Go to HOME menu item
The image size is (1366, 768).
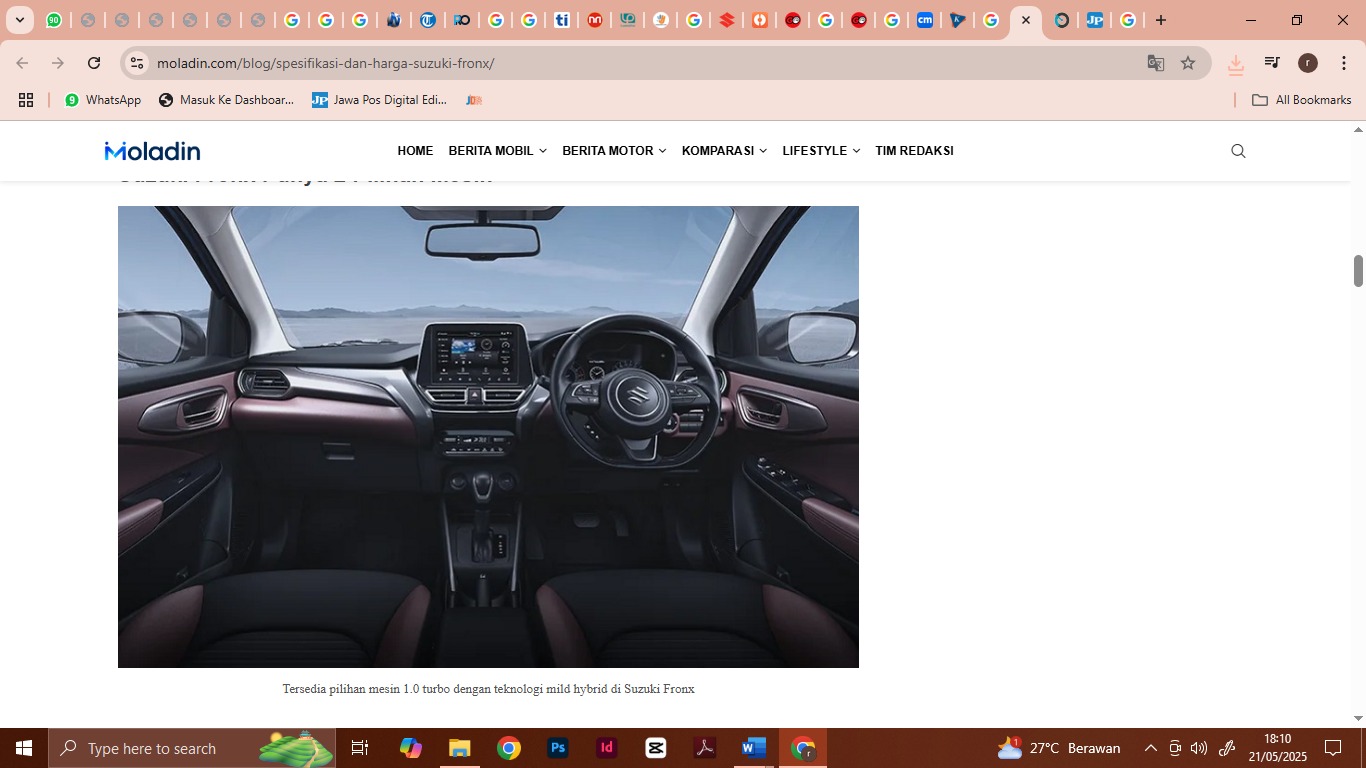415,151
